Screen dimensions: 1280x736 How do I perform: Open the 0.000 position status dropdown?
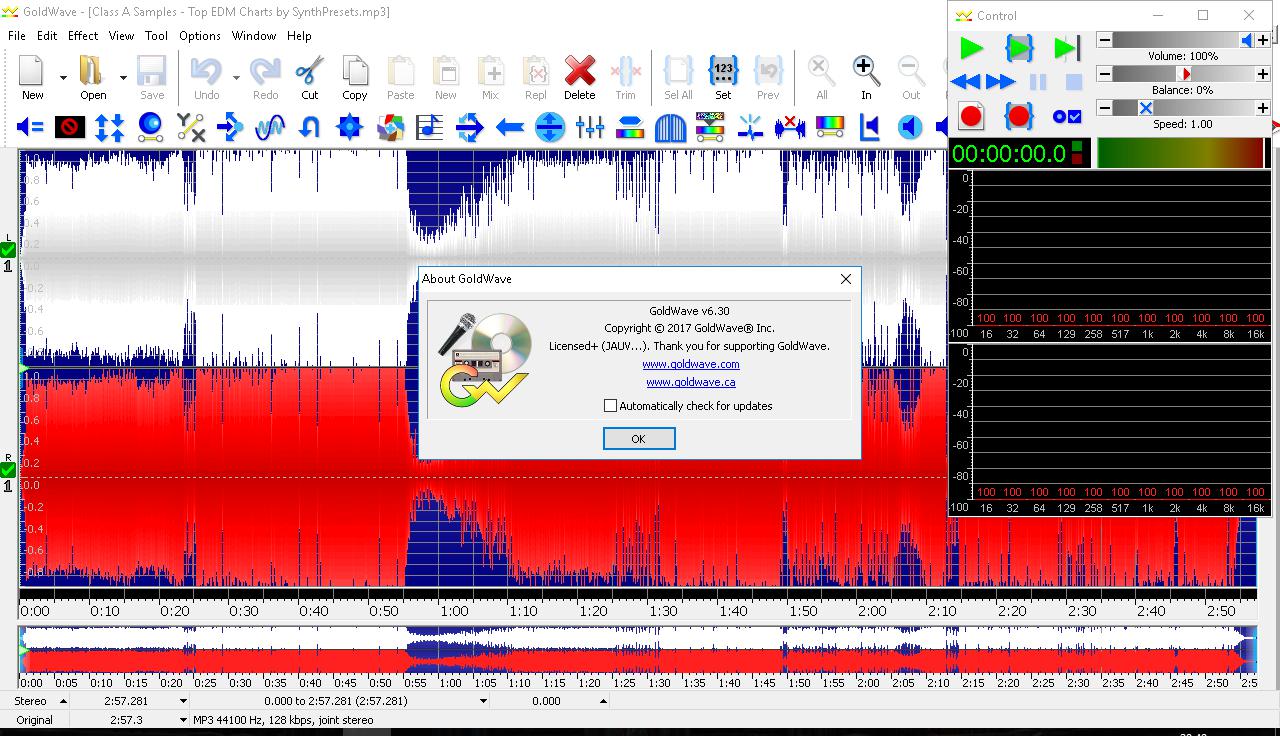(x=603, y=702)
